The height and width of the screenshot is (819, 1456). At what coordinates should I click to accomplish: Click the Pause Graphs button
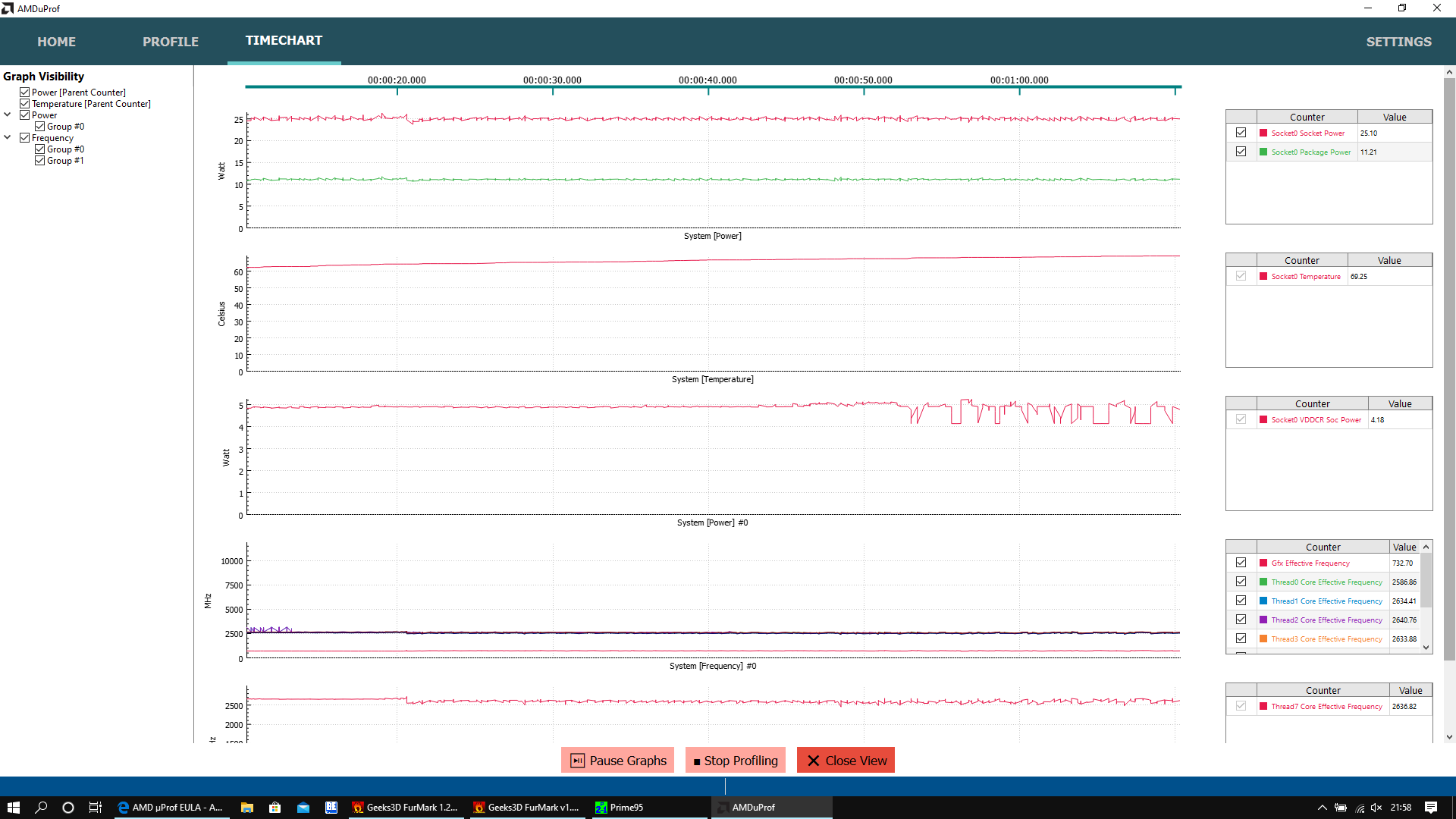click(x=619, y=761)
